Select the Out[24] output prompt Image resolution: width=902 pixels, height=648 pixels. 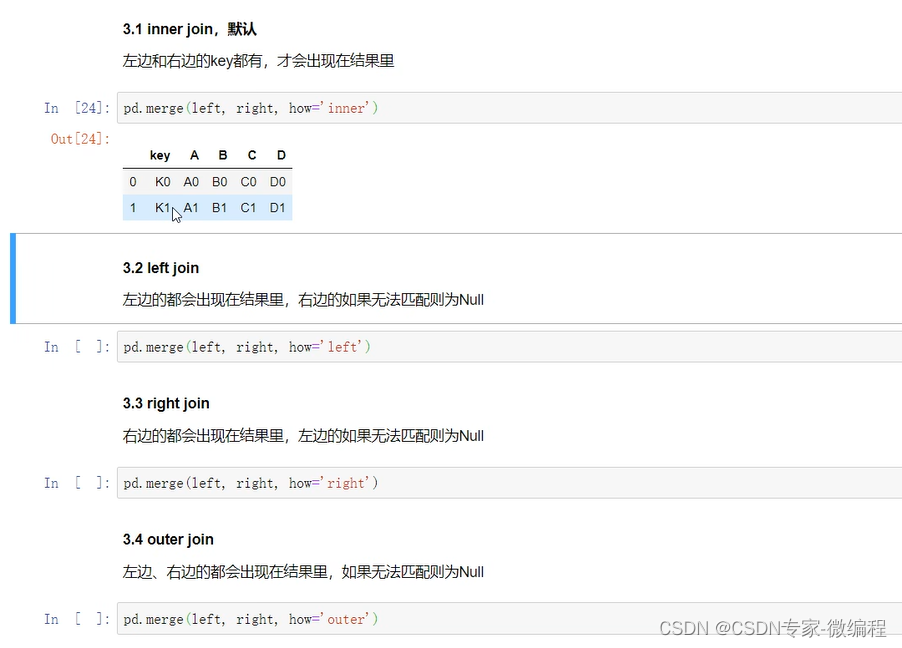(80, 139)
